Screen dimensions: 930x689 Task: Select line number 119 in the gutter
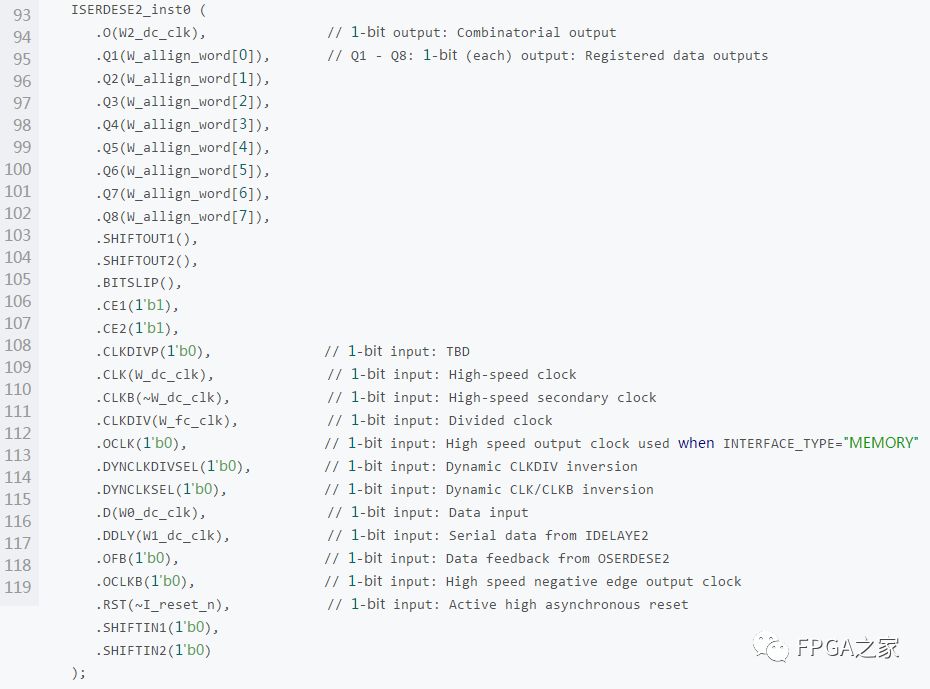click(x=18, y=587)
